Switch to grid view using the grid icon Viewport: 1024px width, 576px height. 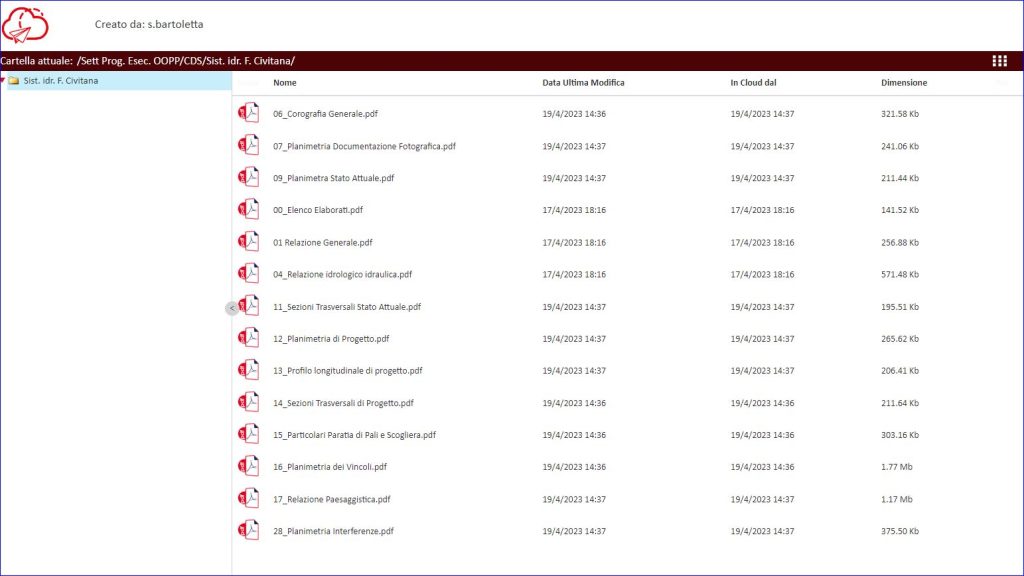point(999,61)
